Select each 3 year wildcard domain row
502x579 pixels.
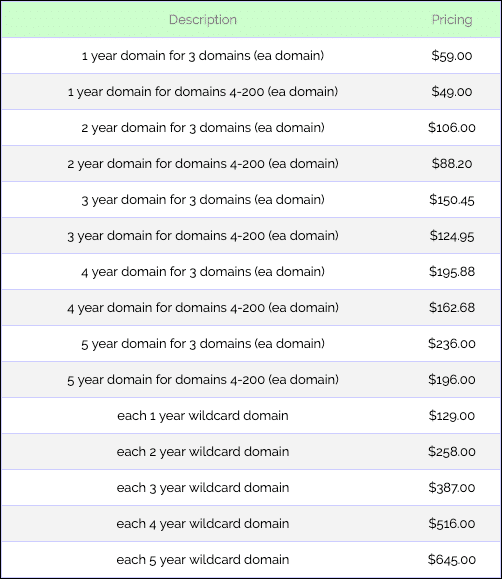[x=251, y=488]
